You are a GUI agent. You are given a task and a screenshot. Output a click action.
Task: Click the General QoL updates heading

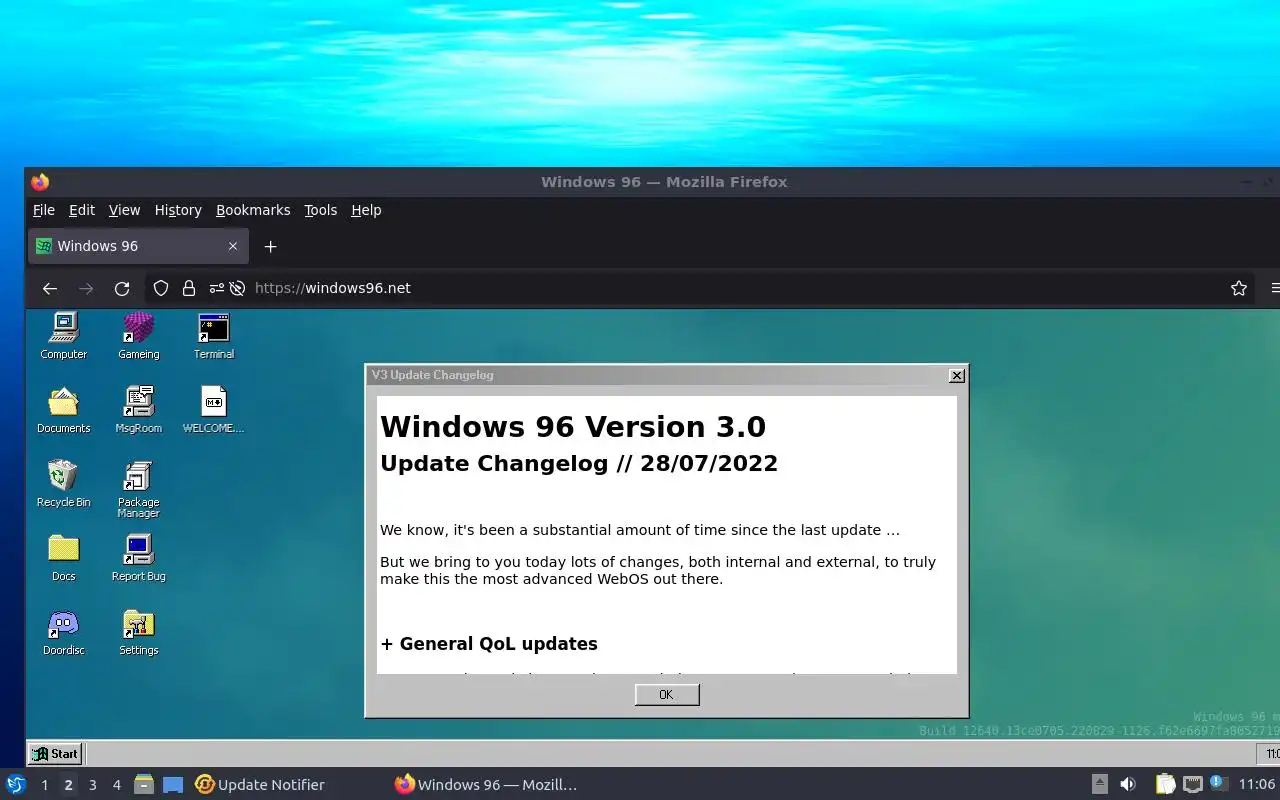489,644
